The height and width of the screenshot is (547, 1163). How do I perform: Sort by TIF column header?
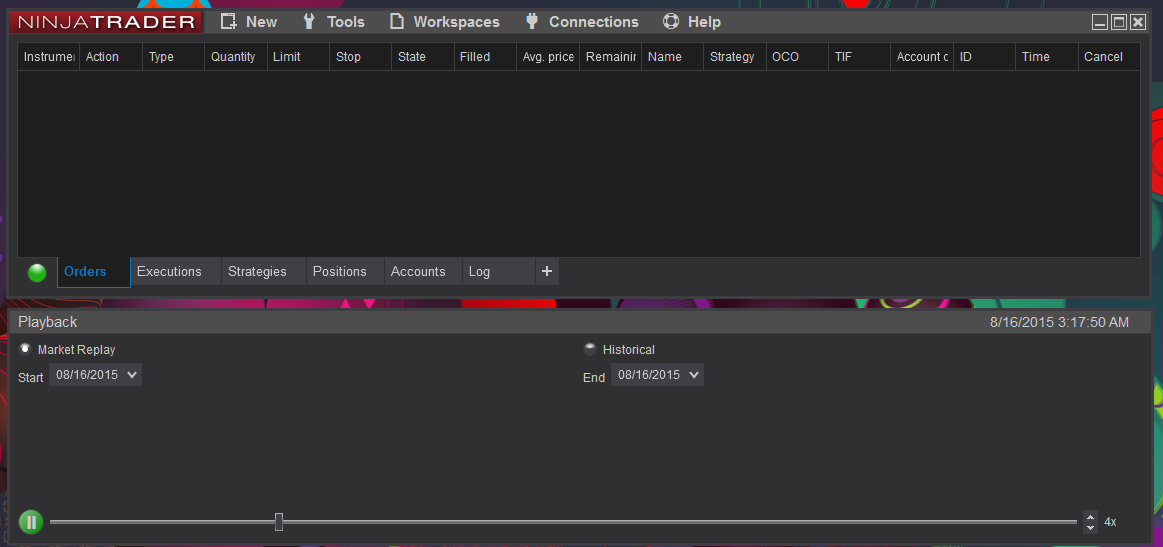(860, 56)
